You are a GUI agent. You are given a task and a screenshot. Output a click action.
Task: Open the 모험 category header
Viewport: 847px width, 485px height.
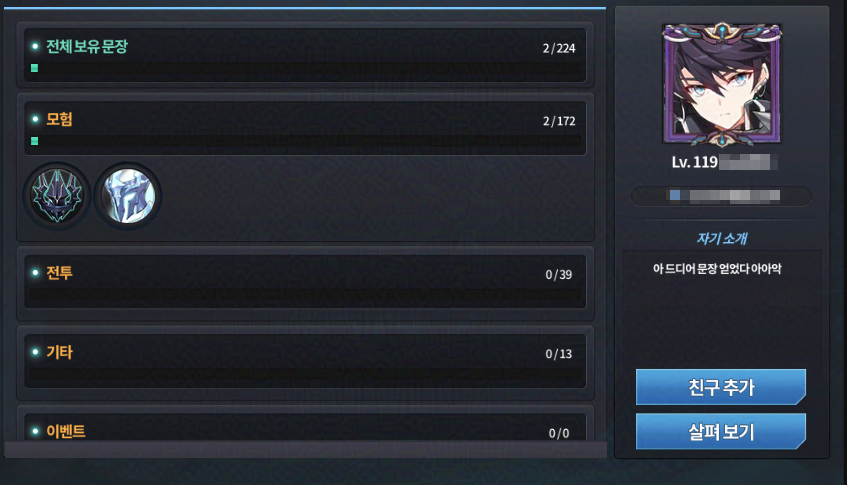point(305,129)
